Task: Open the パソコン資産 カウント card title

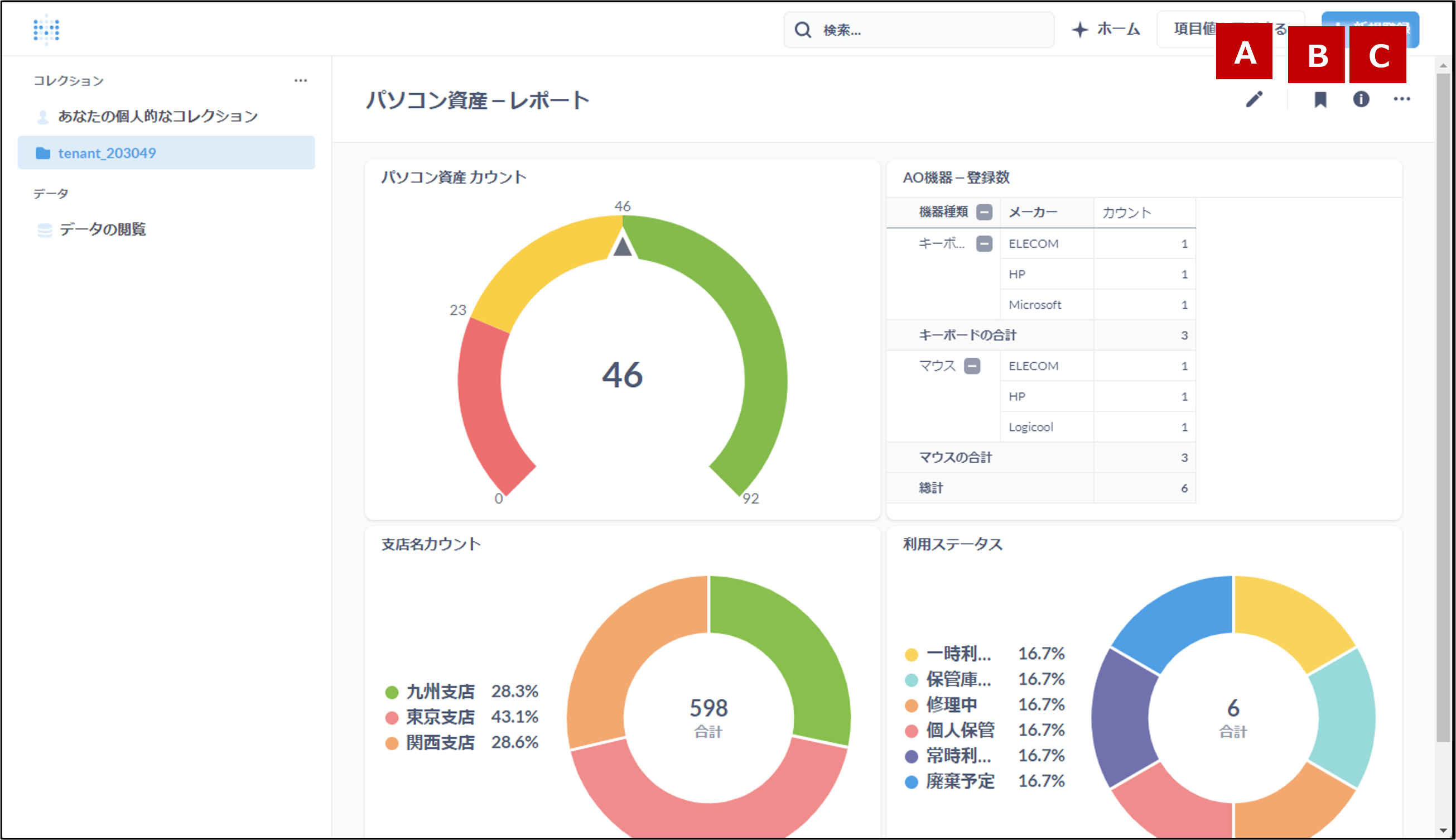Action: 454,177
